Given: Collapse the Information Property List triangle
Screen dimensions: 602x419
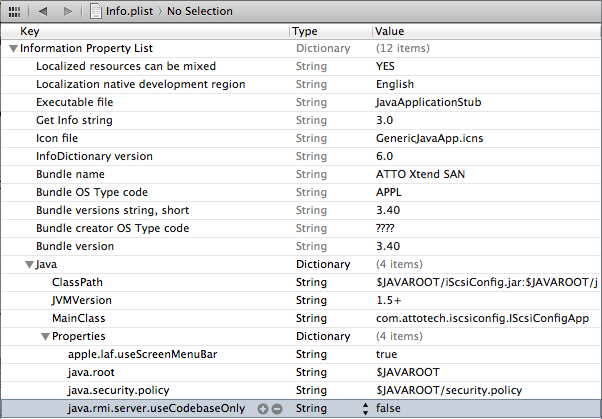Looking at the screenshot, I should click(x=13, y=48).
